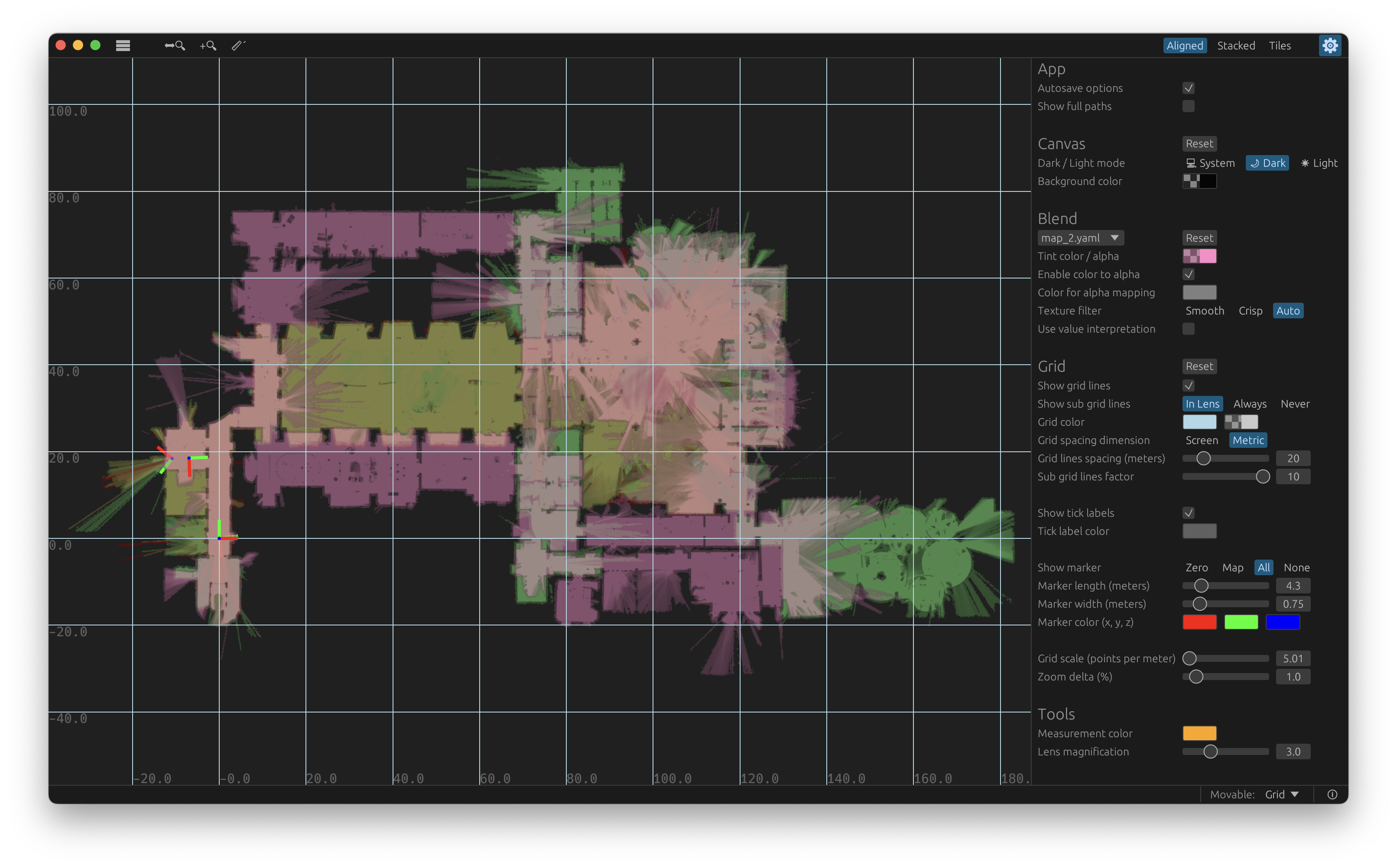Choose System mode monitor icon option
The height and width of the screenshot is (868, 1397).
[1210, 163]
